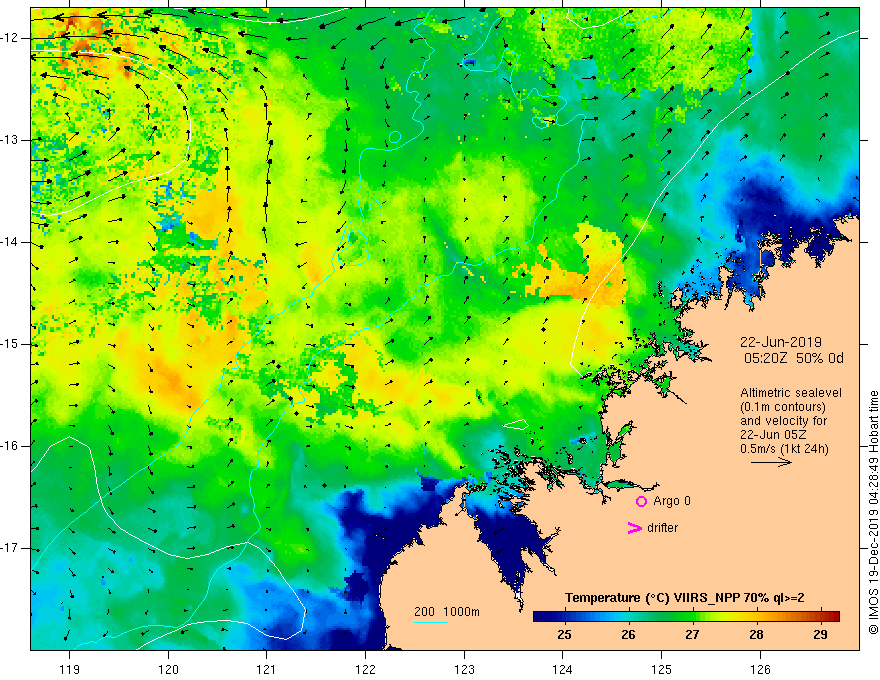Click the magenta drifter arrow legend marker
880x680 pixels.
pos(634,528)
